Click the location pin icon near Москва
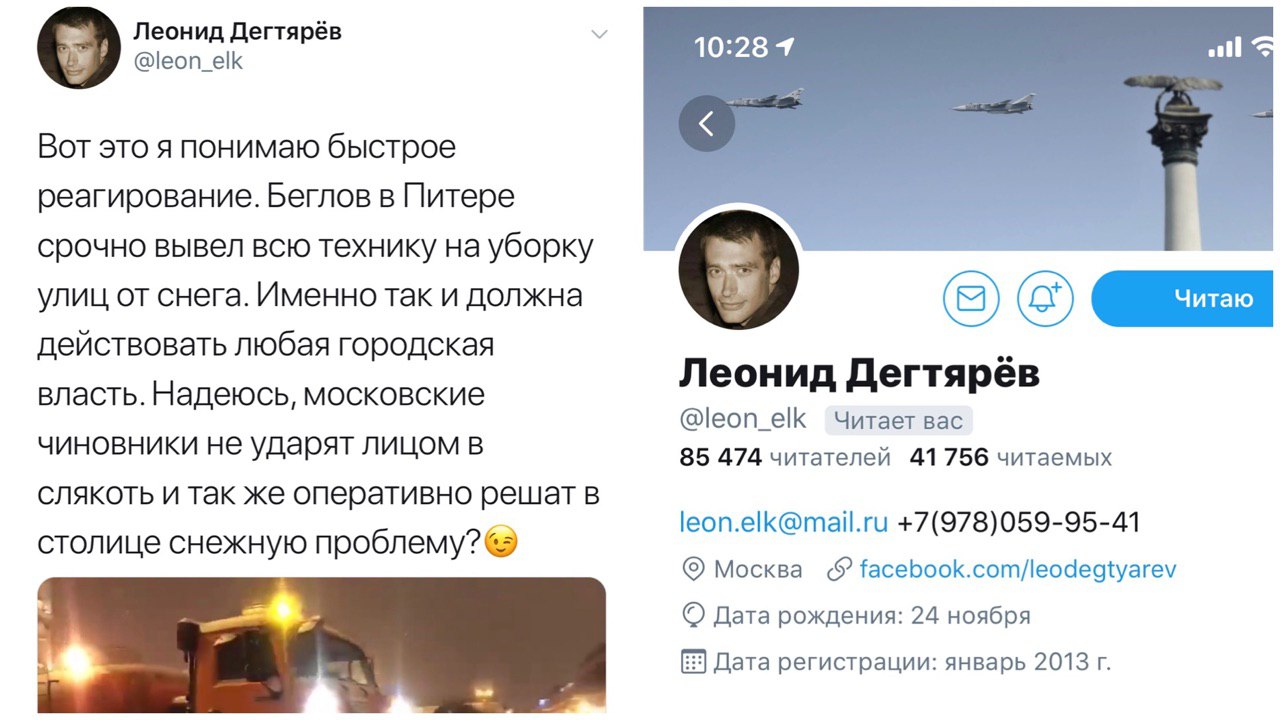The height and width of the screenshot is (720, 1280). pos(692,570)
